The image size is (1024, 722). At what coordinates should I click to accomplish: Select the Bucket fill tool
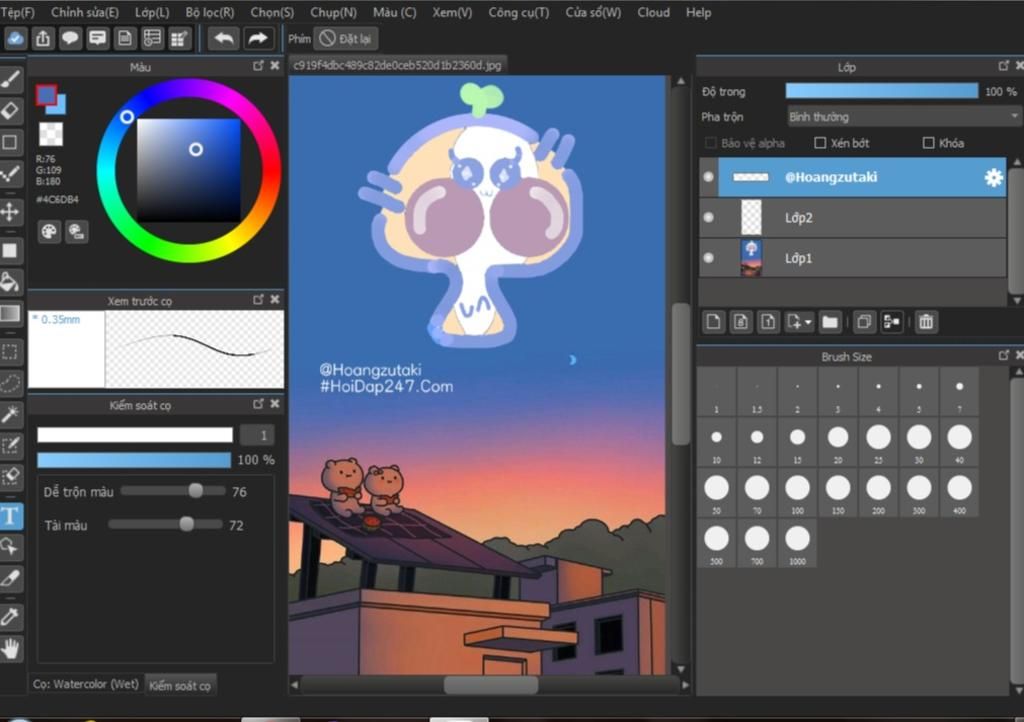point(10,281)
